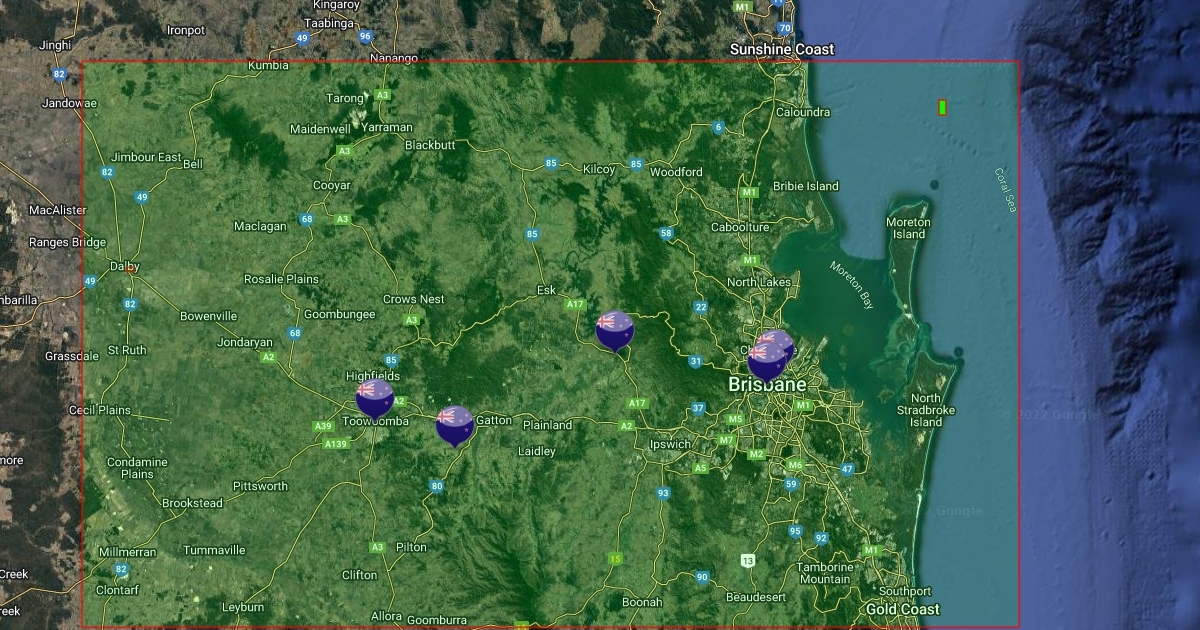Open the flag pin southeast of Esk
This screenshot has width=1200, height=630.
point(614,329)
